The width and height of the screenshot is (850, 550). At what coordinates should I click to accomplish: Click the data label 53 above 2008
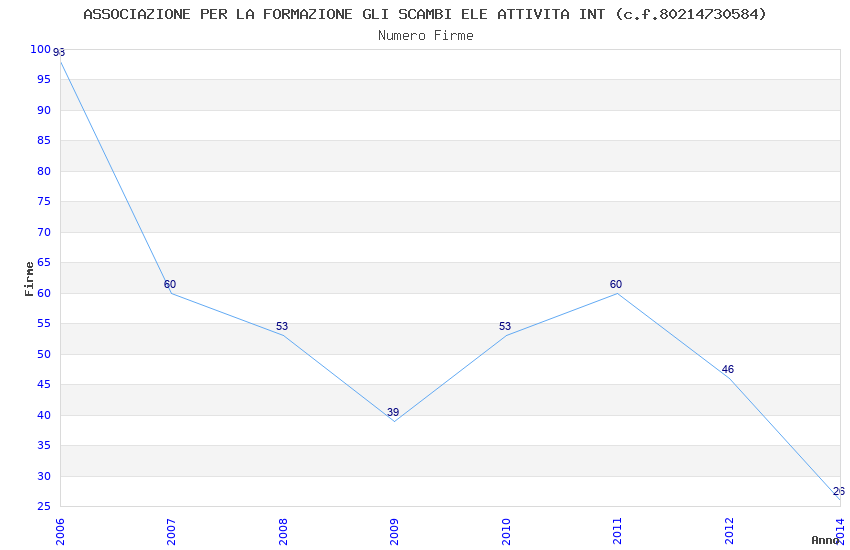tap(282, 327)
